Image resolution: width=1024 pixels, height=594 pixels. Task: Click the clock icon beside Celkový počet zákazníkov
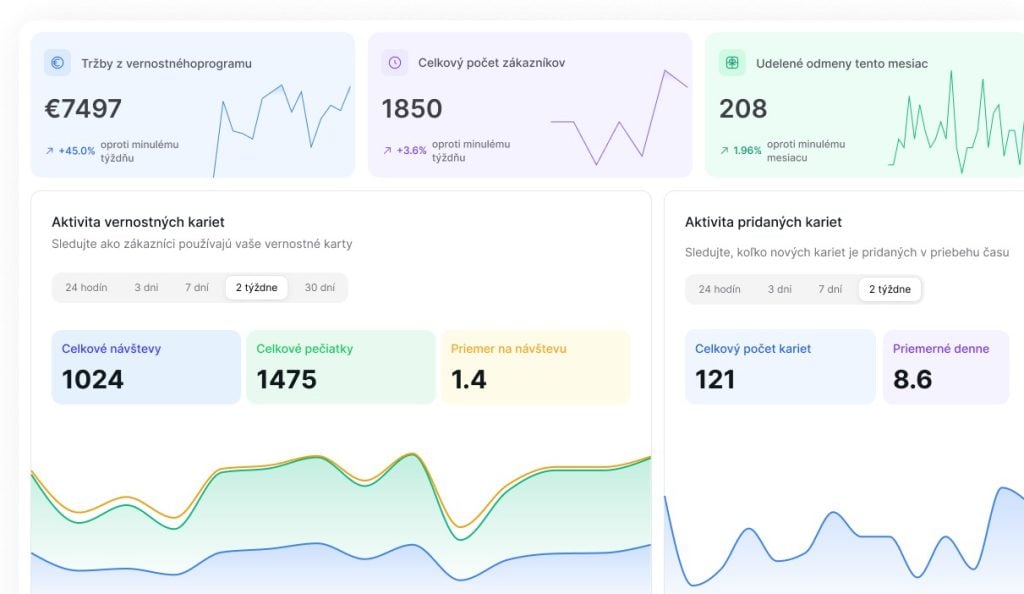click(x=395, y=63)
